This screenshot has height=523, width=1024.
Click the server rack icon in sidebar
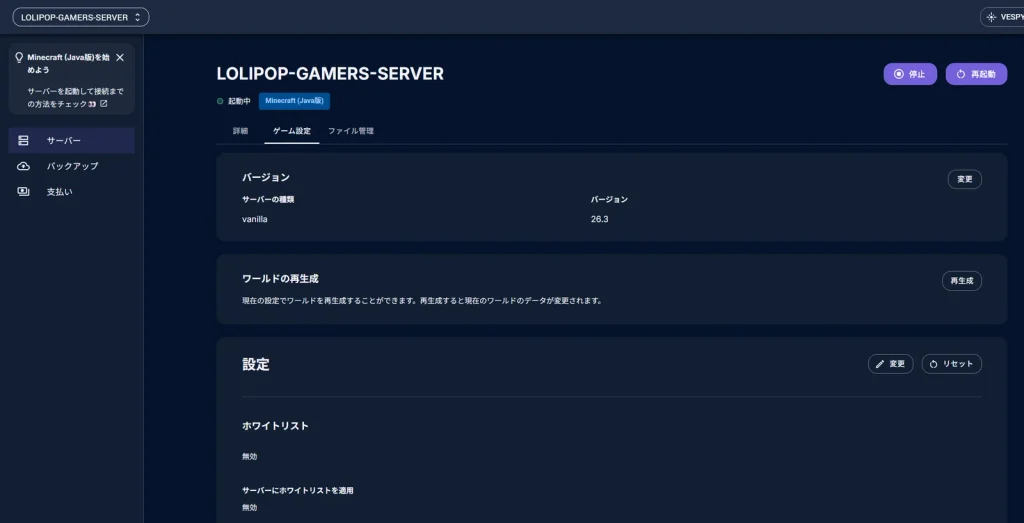click(24, 140)
